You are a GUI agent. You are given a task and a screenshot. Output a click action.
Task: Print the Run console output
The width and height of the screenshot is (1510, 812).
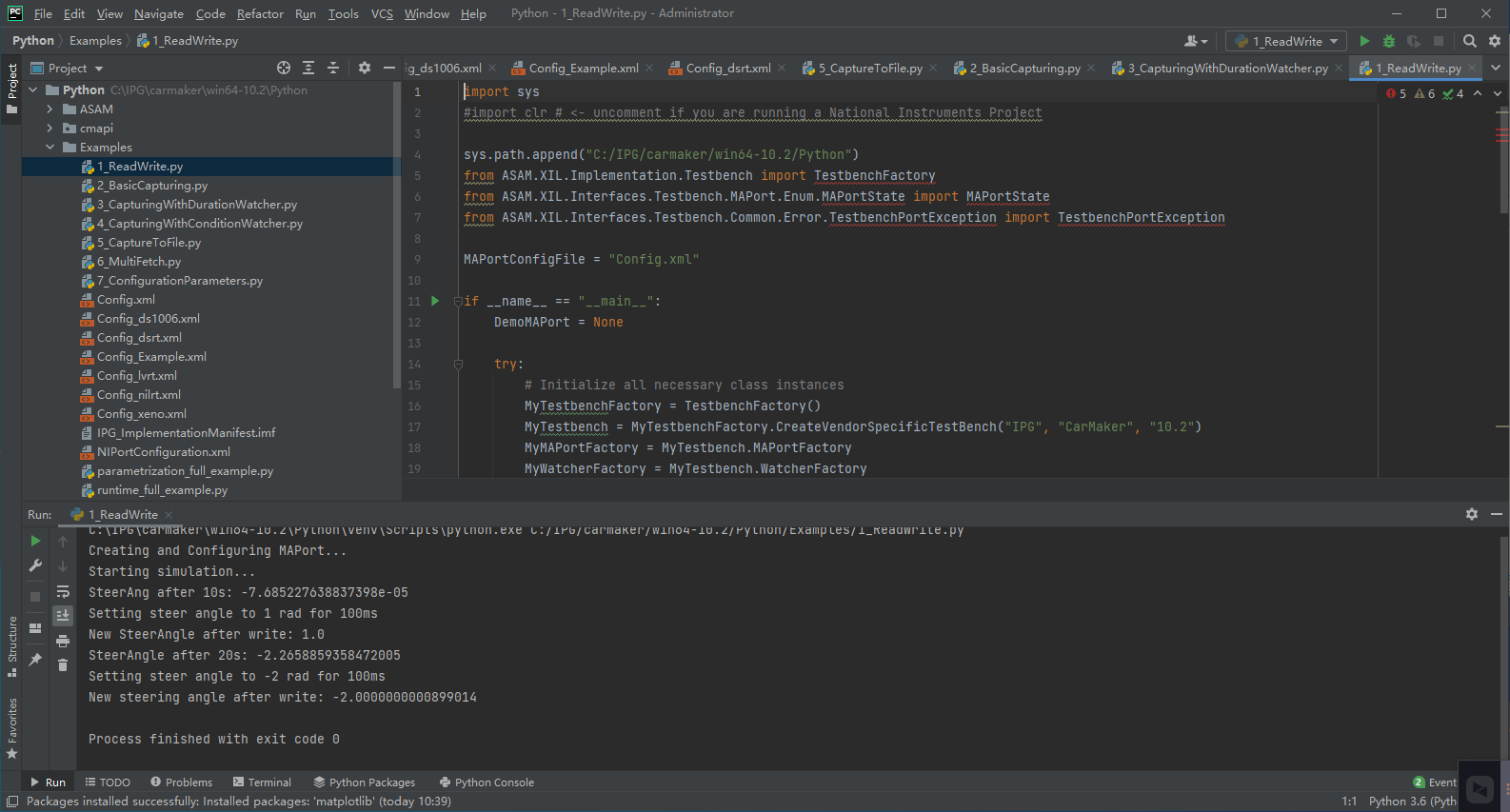click(x=63, y=641)
